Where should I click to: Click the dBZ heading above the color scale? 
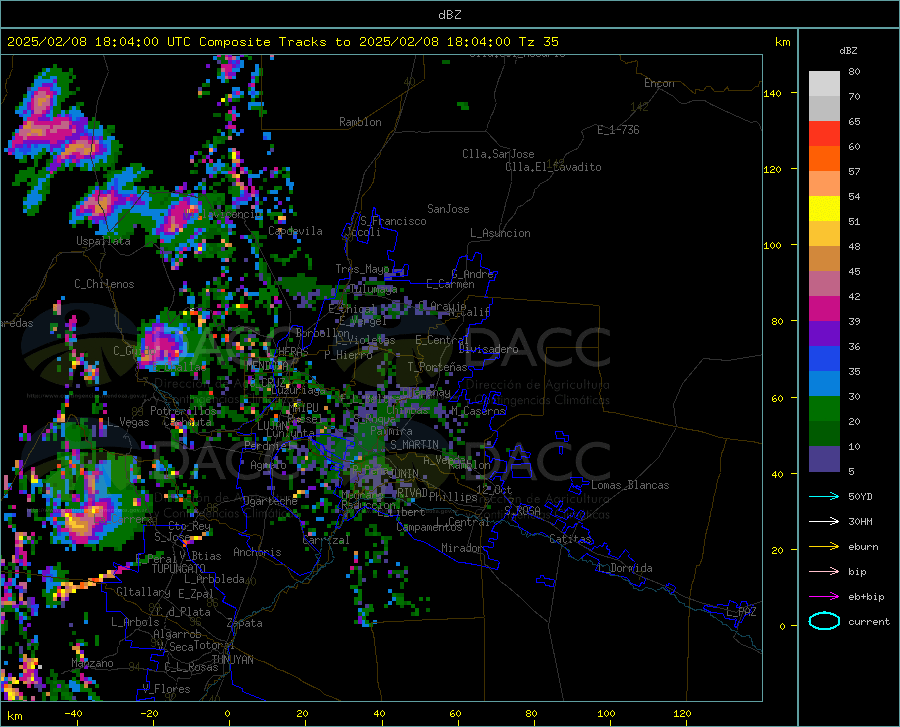click(848, 50)
